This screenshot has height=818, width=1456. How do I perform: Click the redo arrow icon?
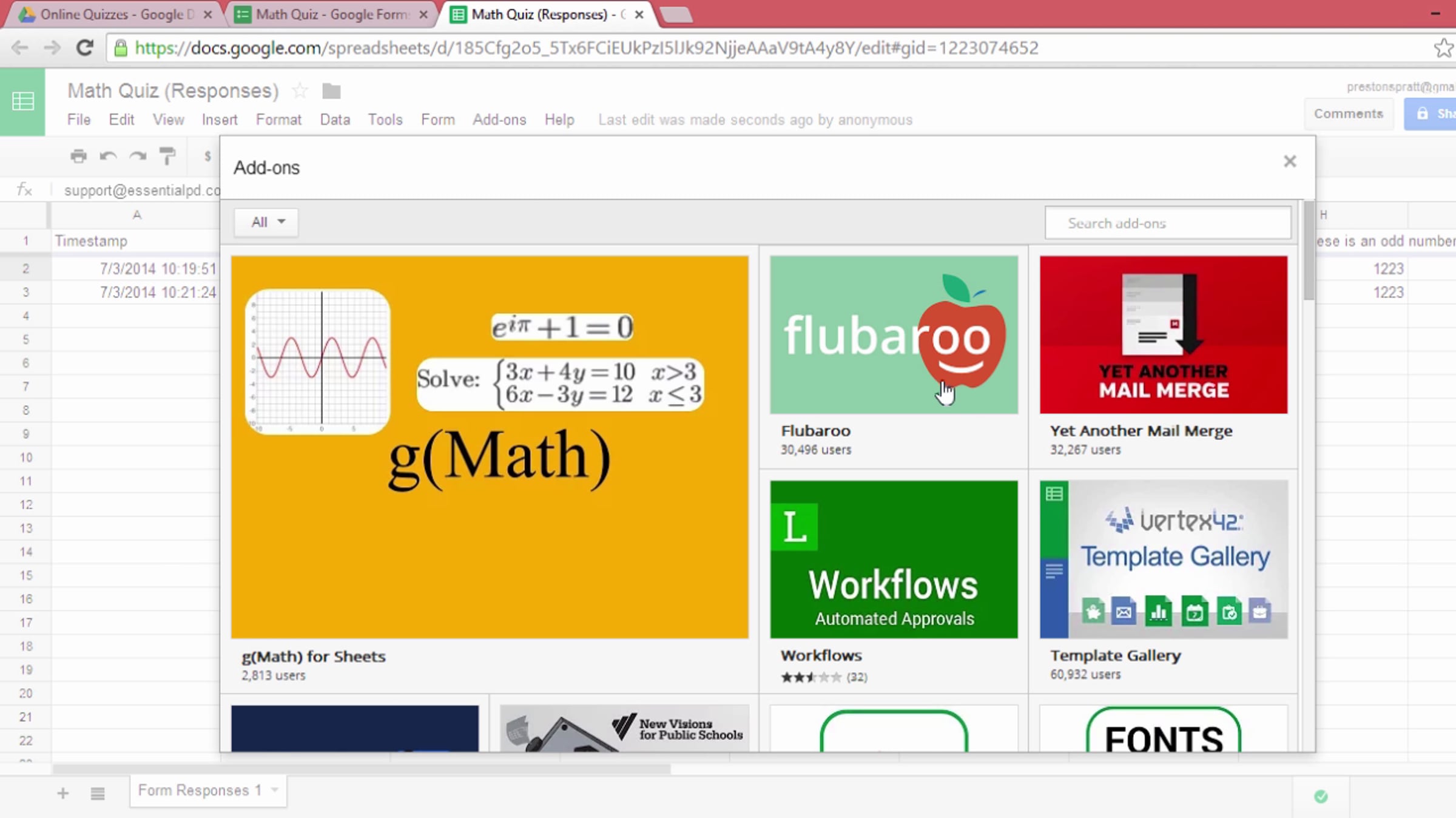138,156
